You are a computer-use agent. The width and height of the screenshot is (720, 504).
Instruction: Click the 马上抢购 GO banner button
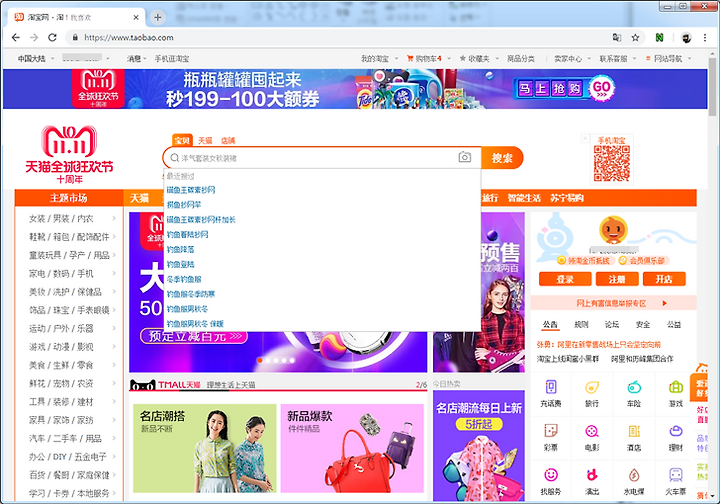click(x=563, y=88)
